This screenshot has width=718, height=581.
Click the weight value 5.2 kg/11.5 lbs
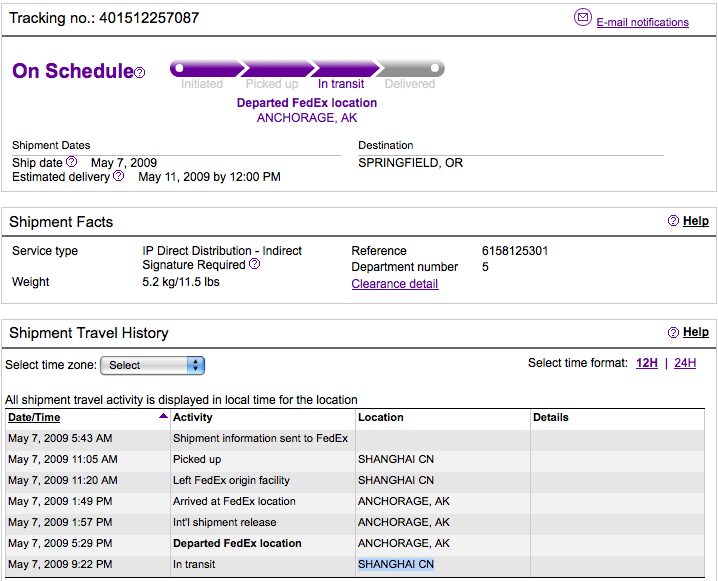pos(181,282)
